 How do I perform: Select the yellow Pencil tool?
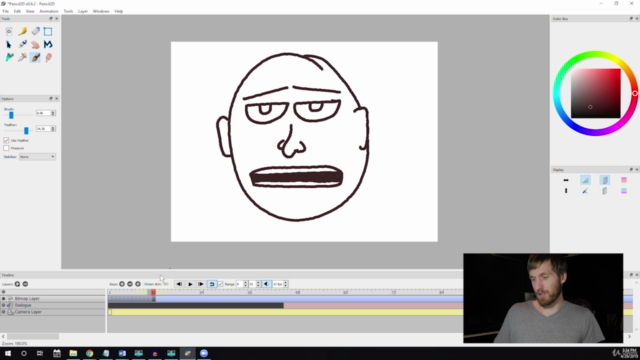(22, 31)
